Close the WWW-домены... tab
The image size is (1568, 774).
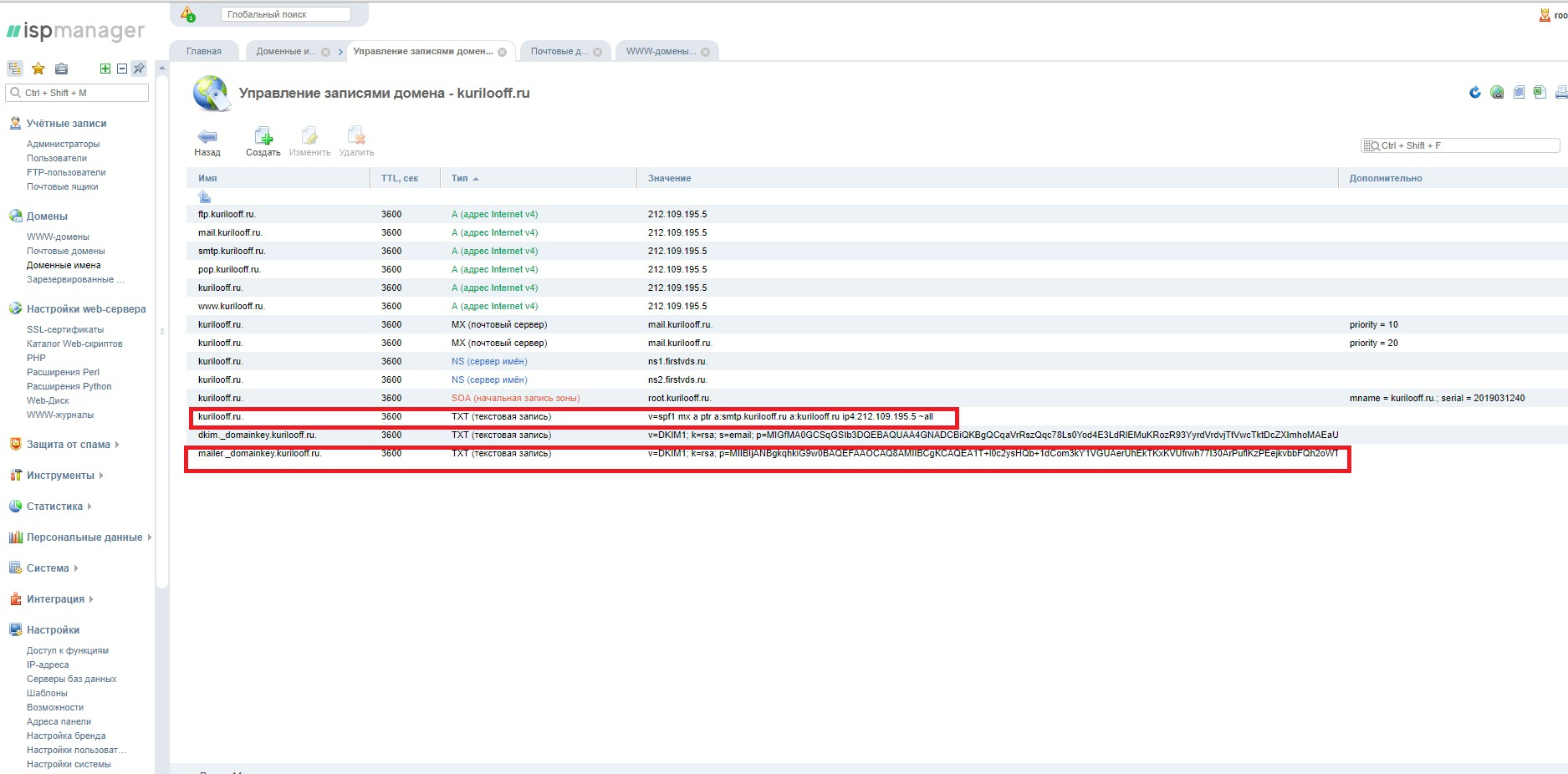pyautogui.click(x=705, y=52)
